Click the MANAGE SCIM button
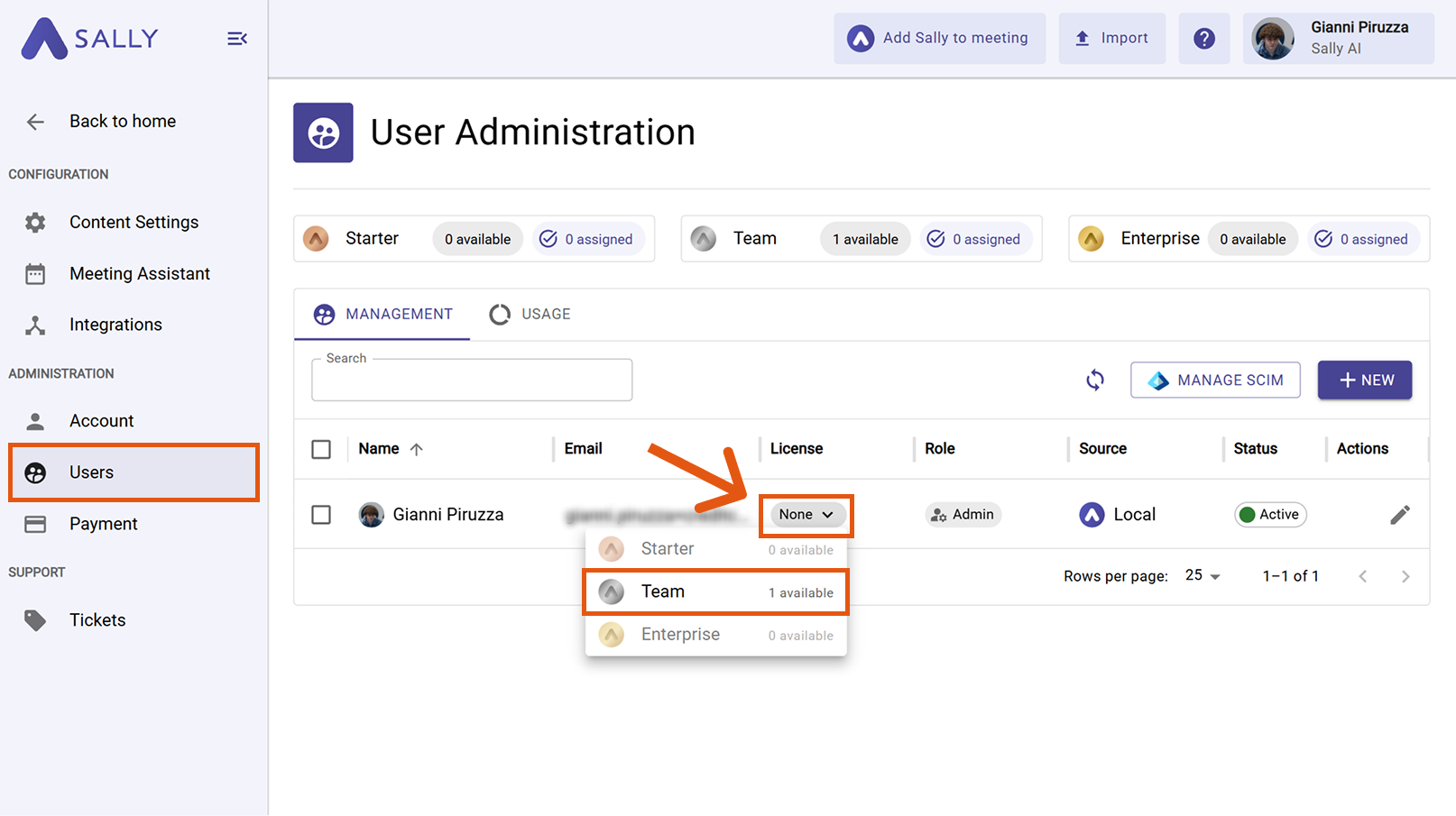The image size is (1456, 816). pos(1215,380)
